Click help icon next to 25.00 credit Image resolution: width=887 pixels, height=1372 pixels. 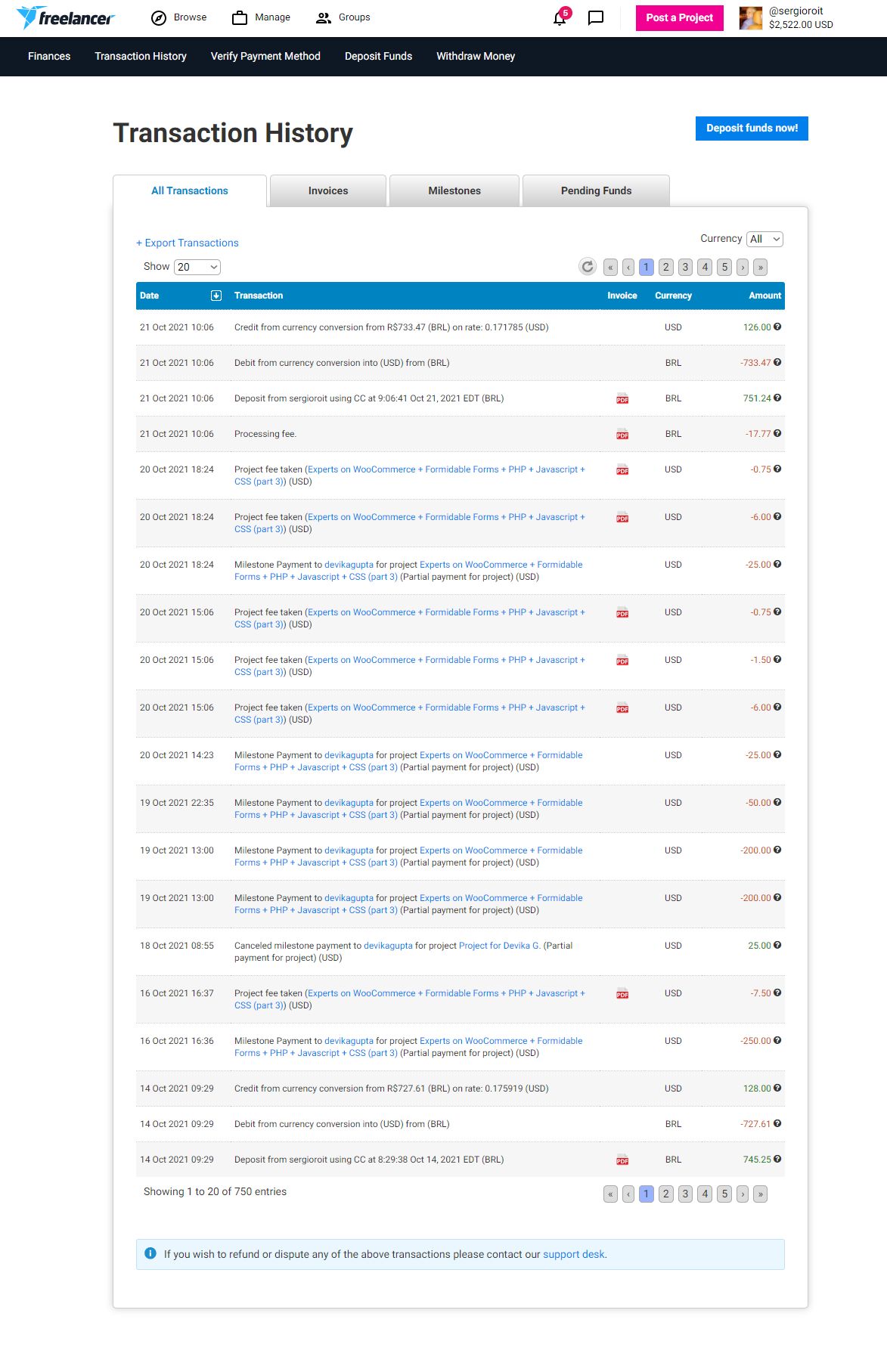click(777, 945)
